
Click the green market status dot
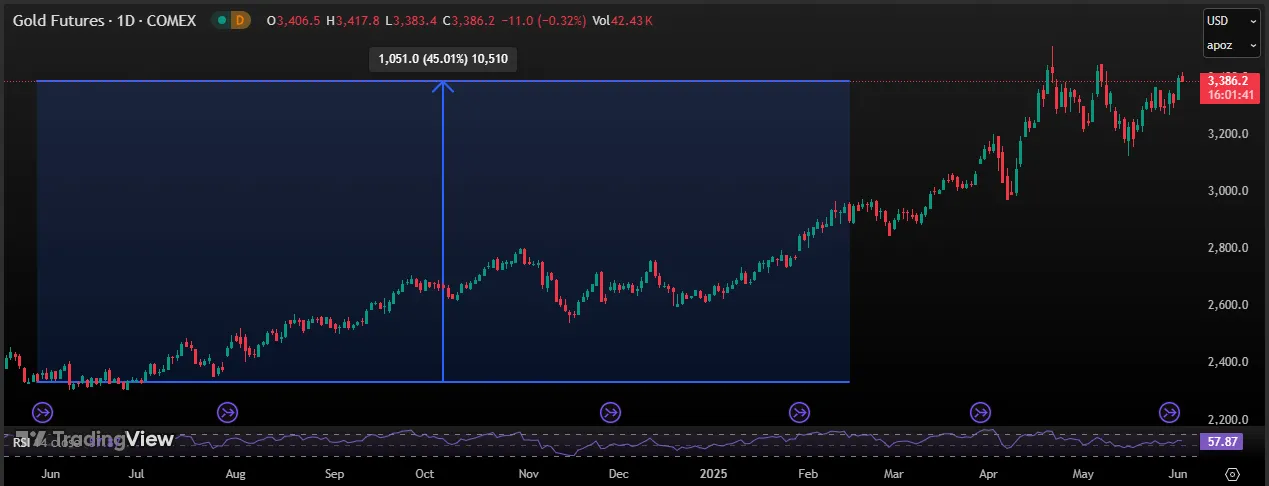(219, 20)
